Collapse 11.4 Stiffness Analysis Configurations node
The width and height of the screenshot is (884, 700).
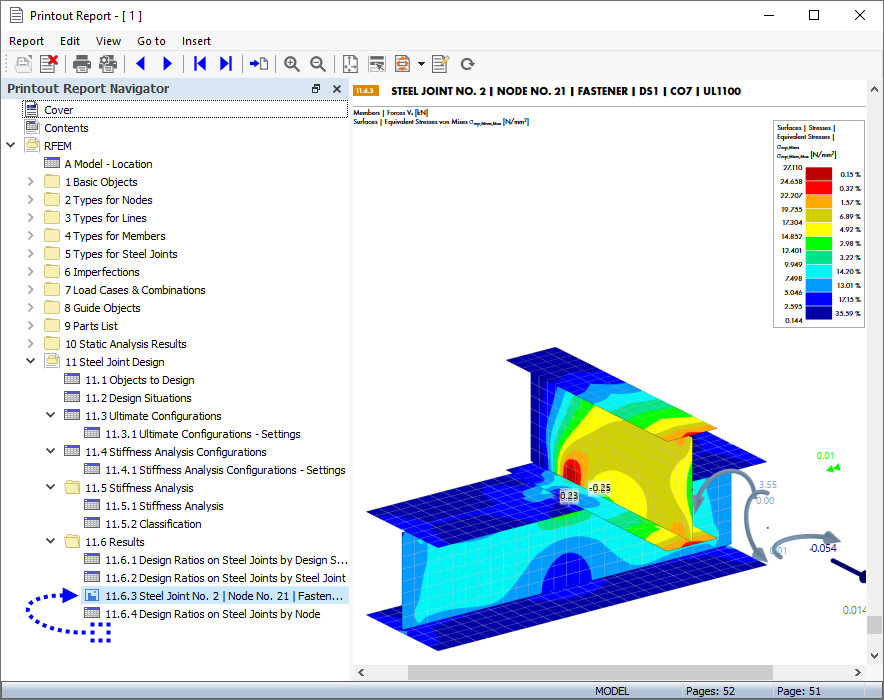51,451
